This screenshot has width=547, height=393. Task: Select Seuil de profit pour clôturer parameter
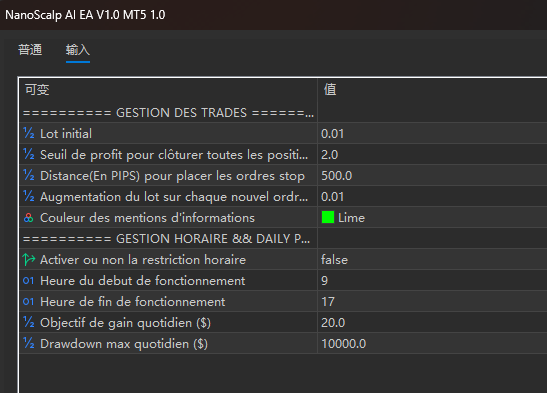pyautogui.click(x=174, y=154)
